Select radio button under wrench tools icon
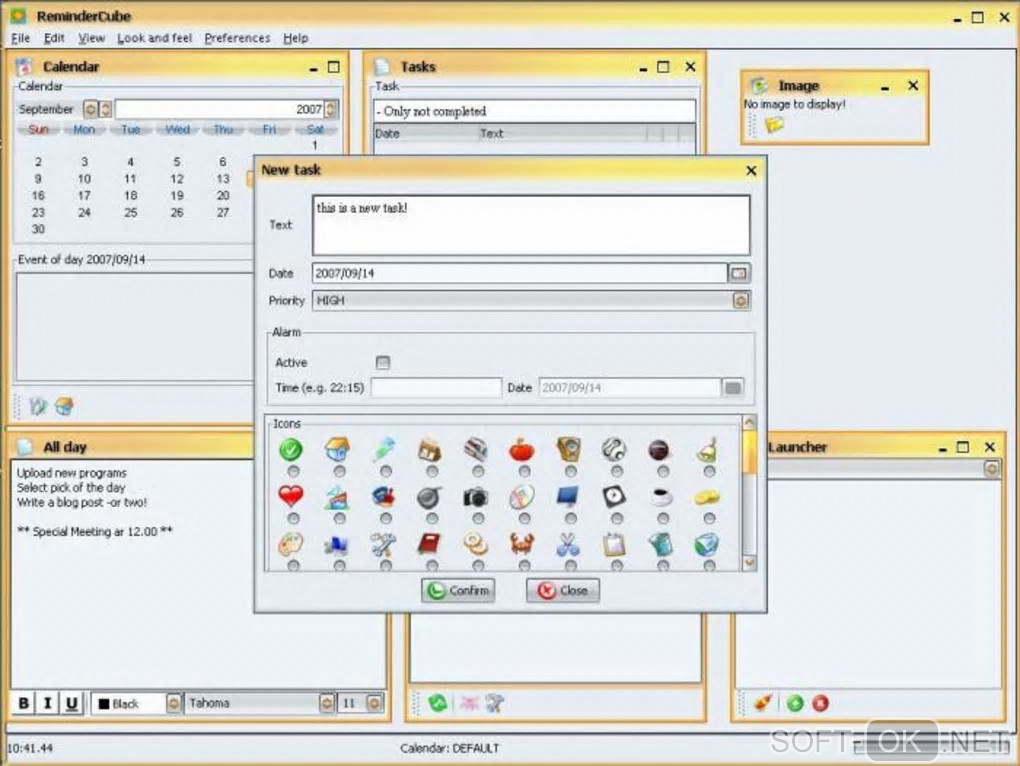Image resolution: width=1020 pixels, height=766 pixels. click(x=386, y=566)
